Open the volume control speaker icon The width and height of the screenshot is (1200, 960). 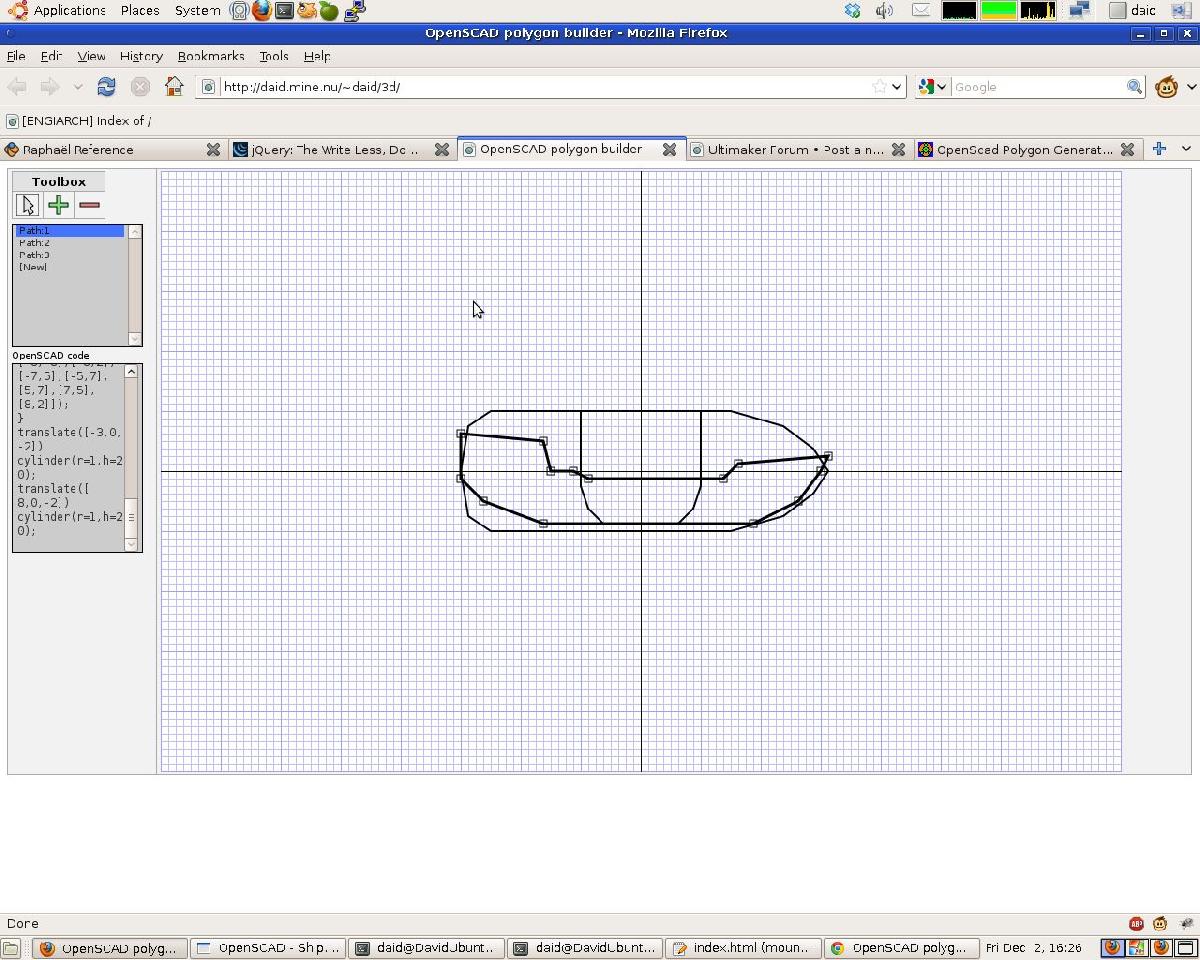click(884, 10)
